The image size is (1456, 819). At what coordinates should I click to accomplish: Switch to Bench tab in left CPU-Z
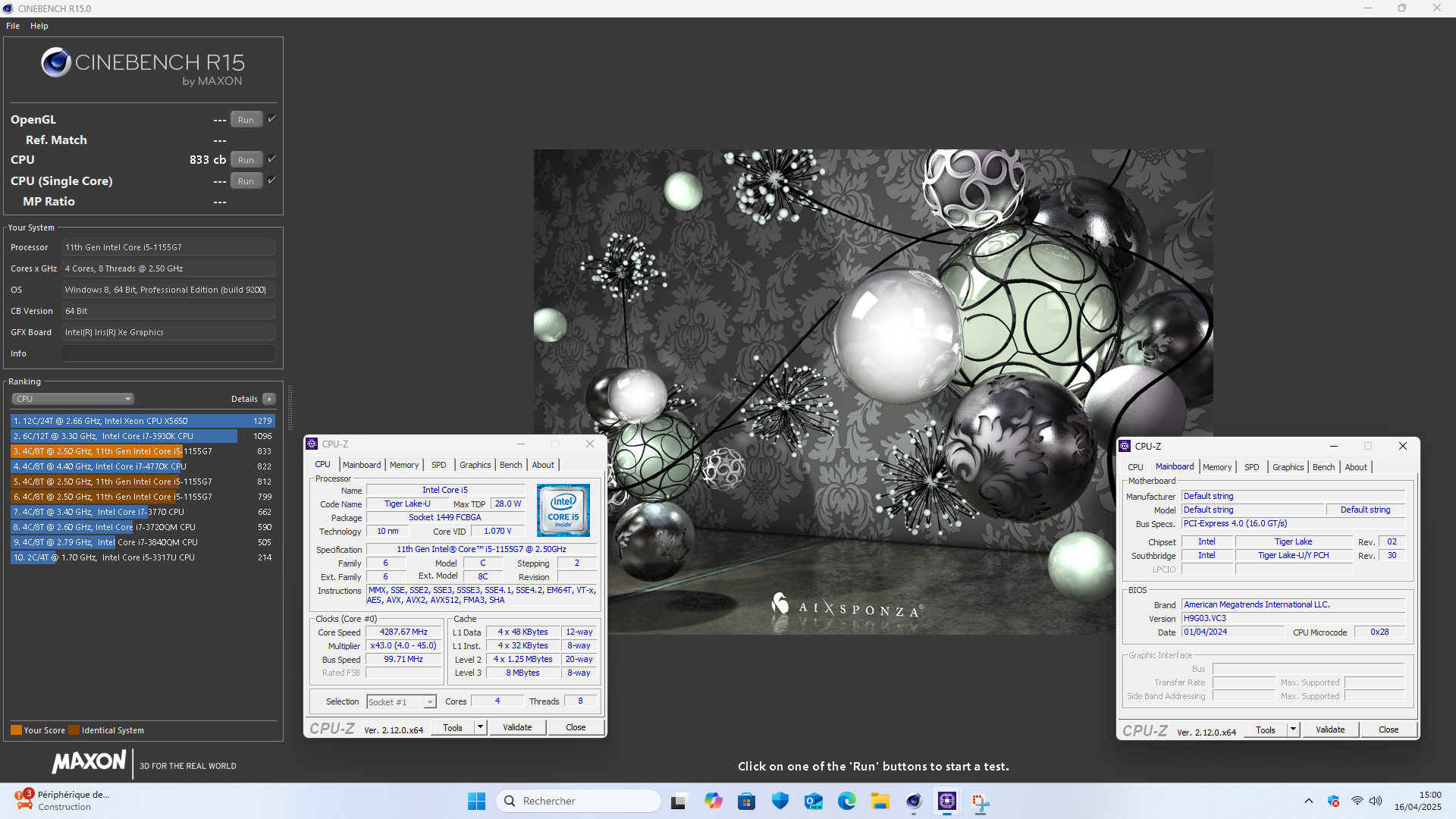point(511,465)
